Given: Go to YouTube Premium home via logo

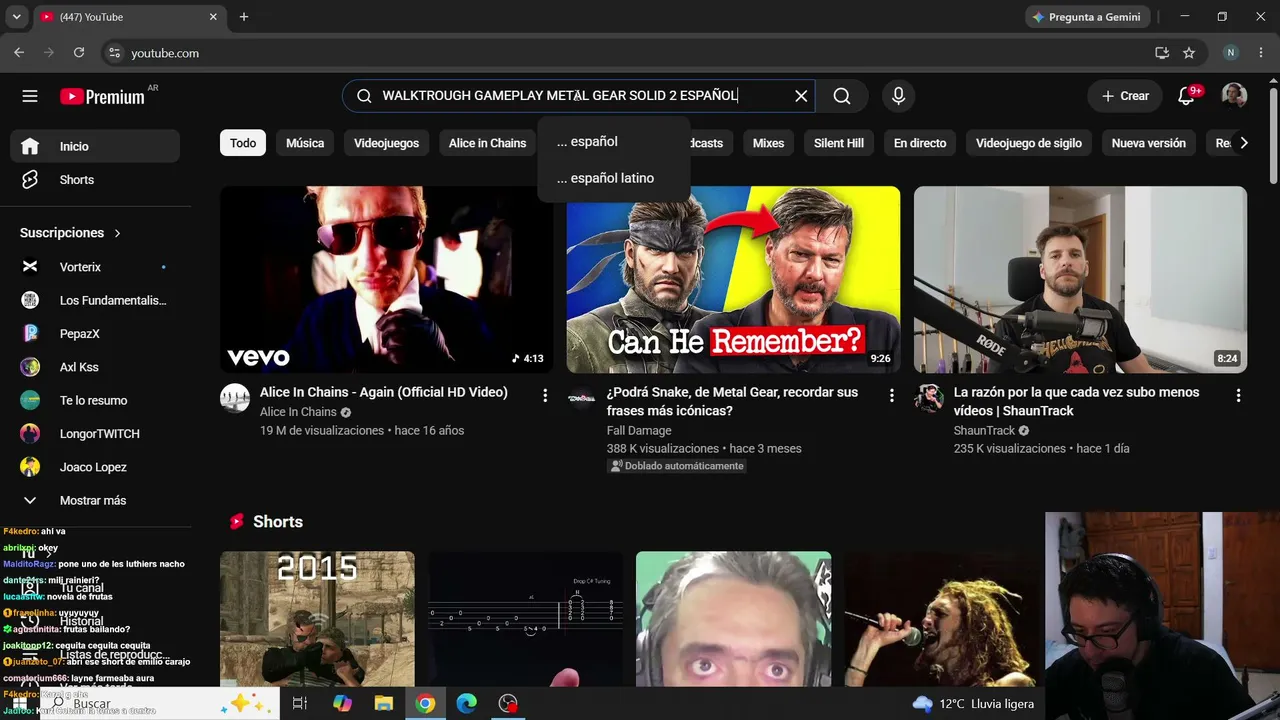Looking at the screenshot, I should pyautogui.click(x=102, y=96).
